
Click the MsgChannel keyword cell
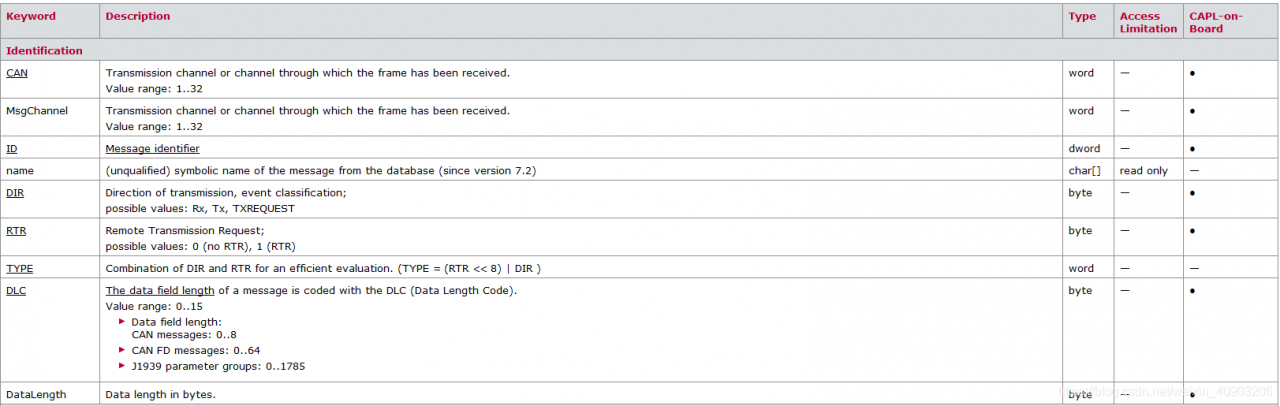tap(51, 117)
